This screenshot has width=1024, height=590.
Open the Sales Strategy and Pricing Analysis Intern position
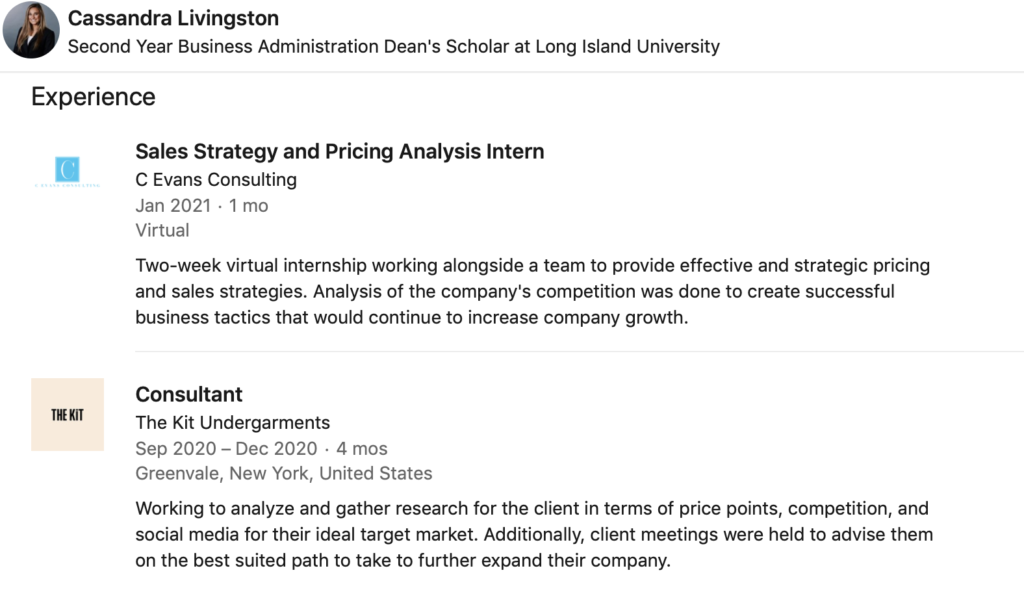point(340,152)
